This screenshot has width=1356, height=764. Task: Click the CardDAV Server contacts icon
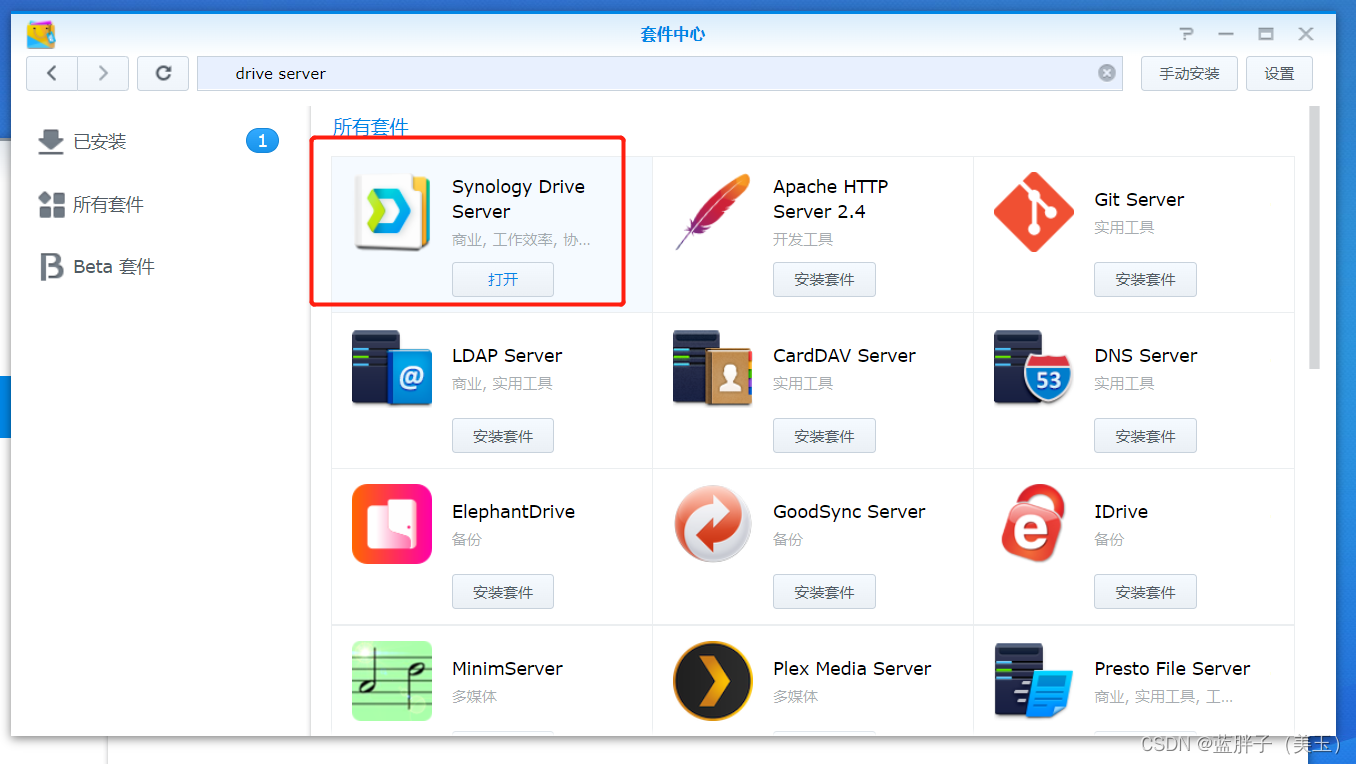tap(713, 368)
